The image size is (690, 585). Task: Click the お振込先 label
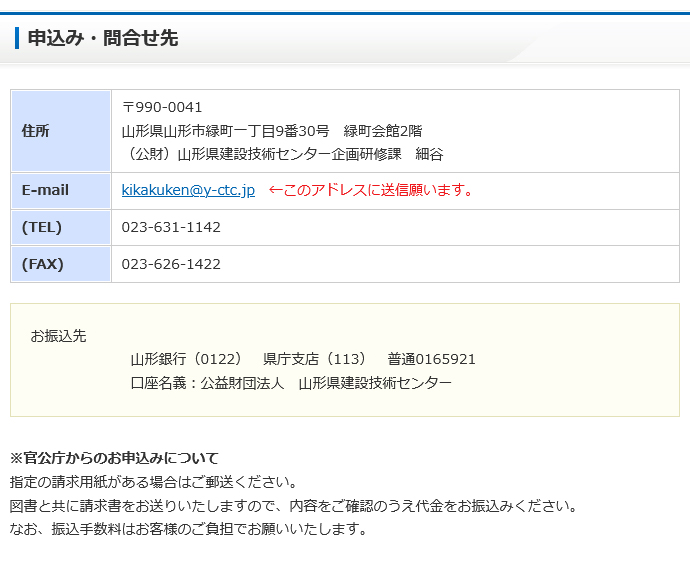pos(58,336)
